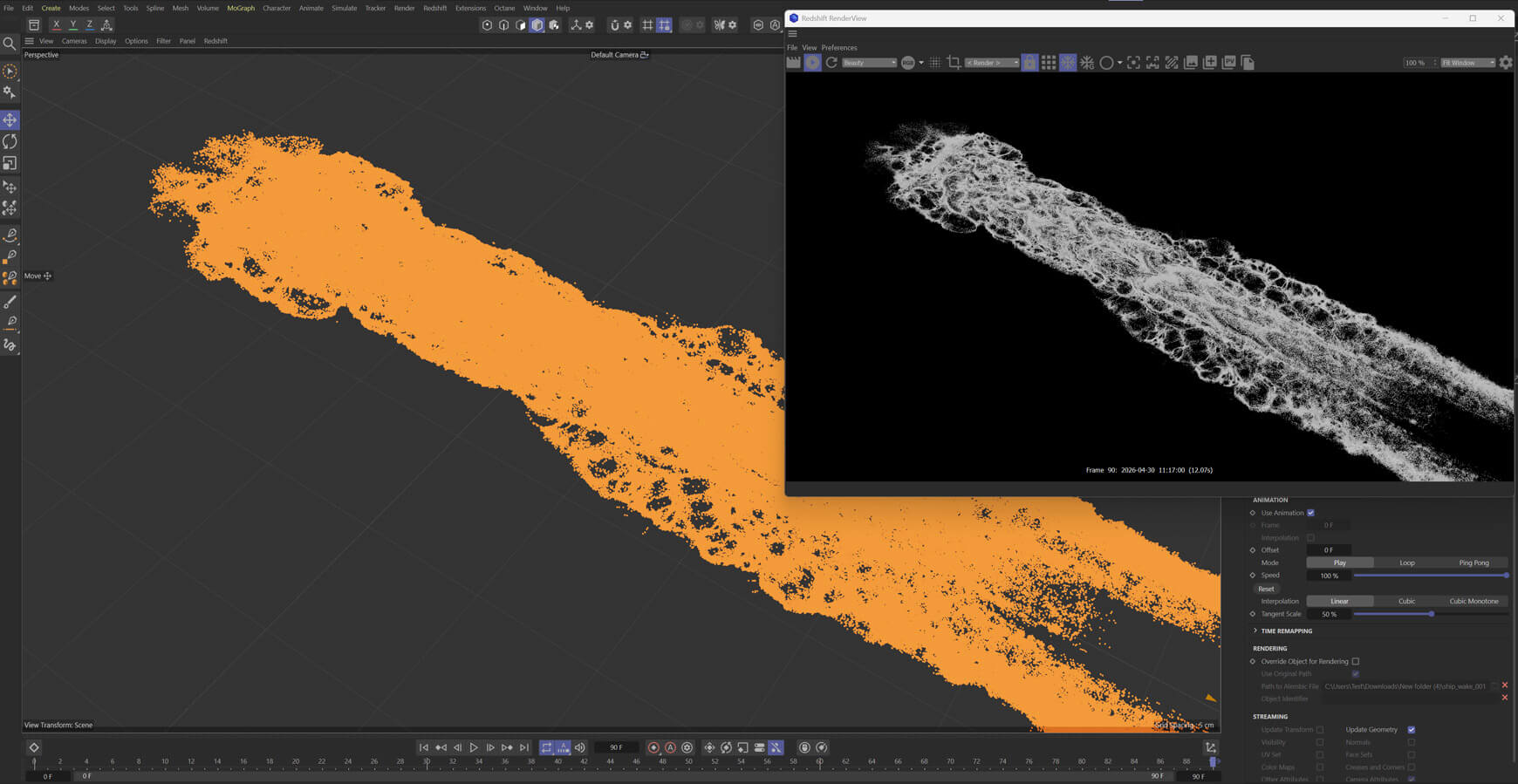Select the Play mode button
Screen dimensions: 1518x784
click(1340, 562)
